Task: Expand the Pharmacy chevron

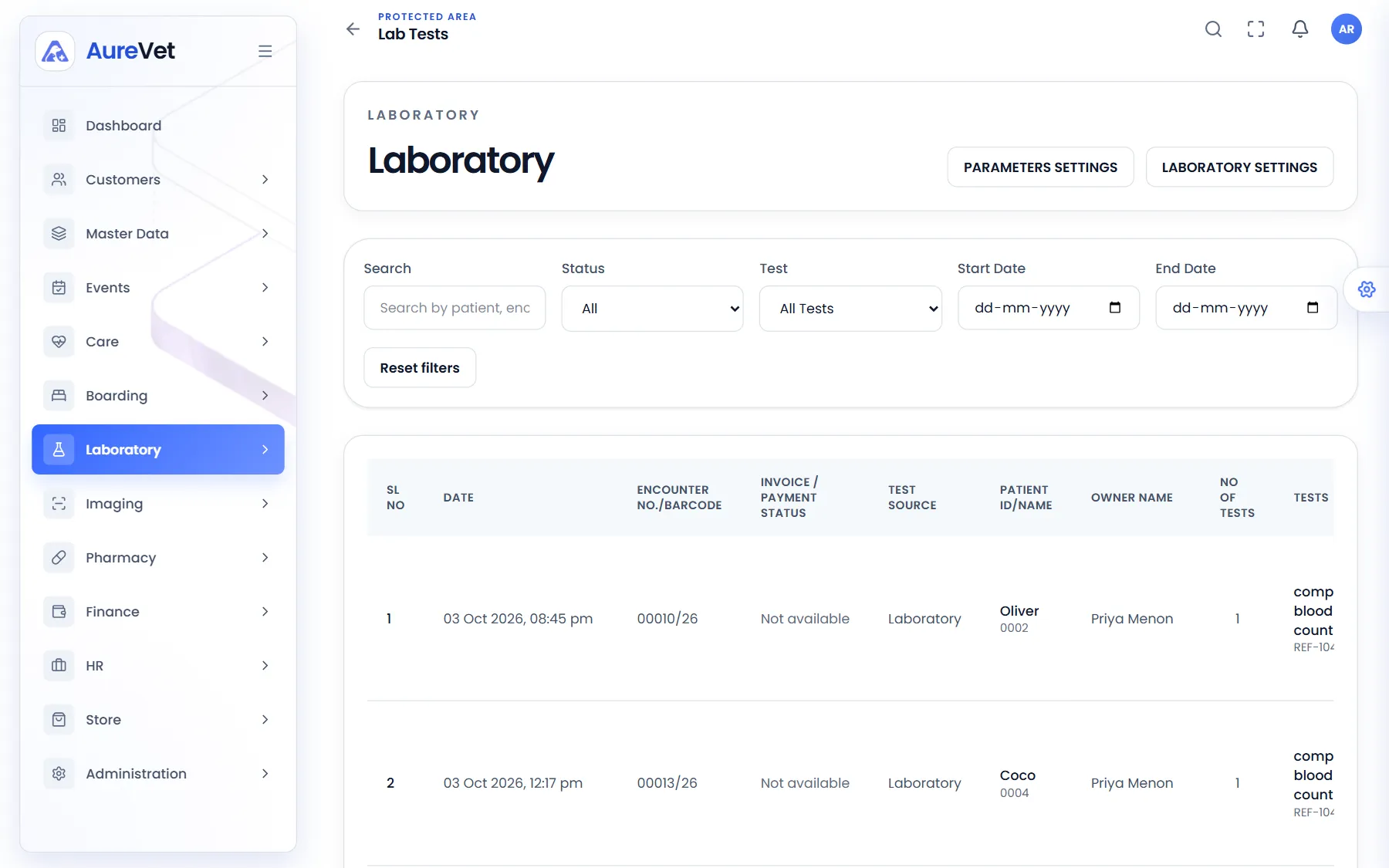Action: 265,558
